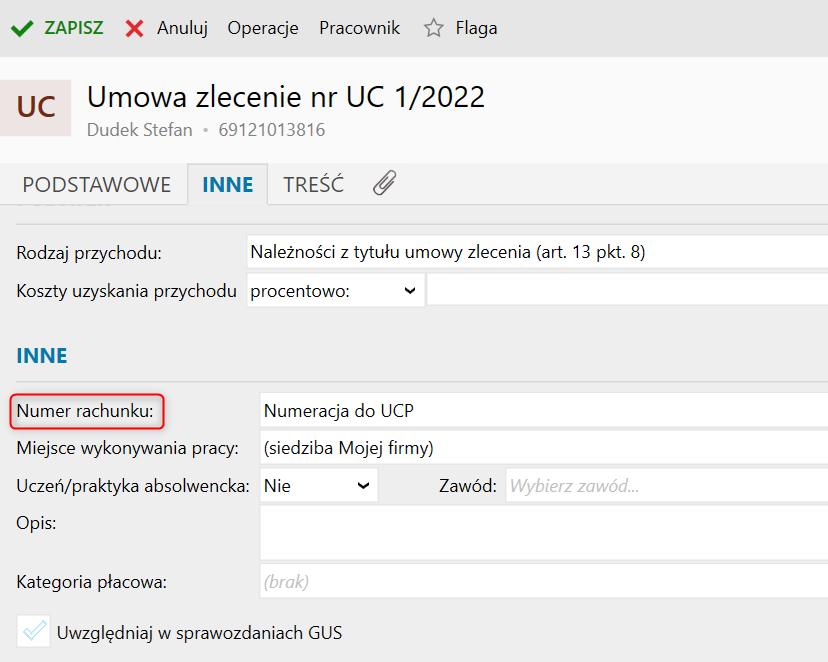Open the Pracownik menu

[x=360, y=28]
